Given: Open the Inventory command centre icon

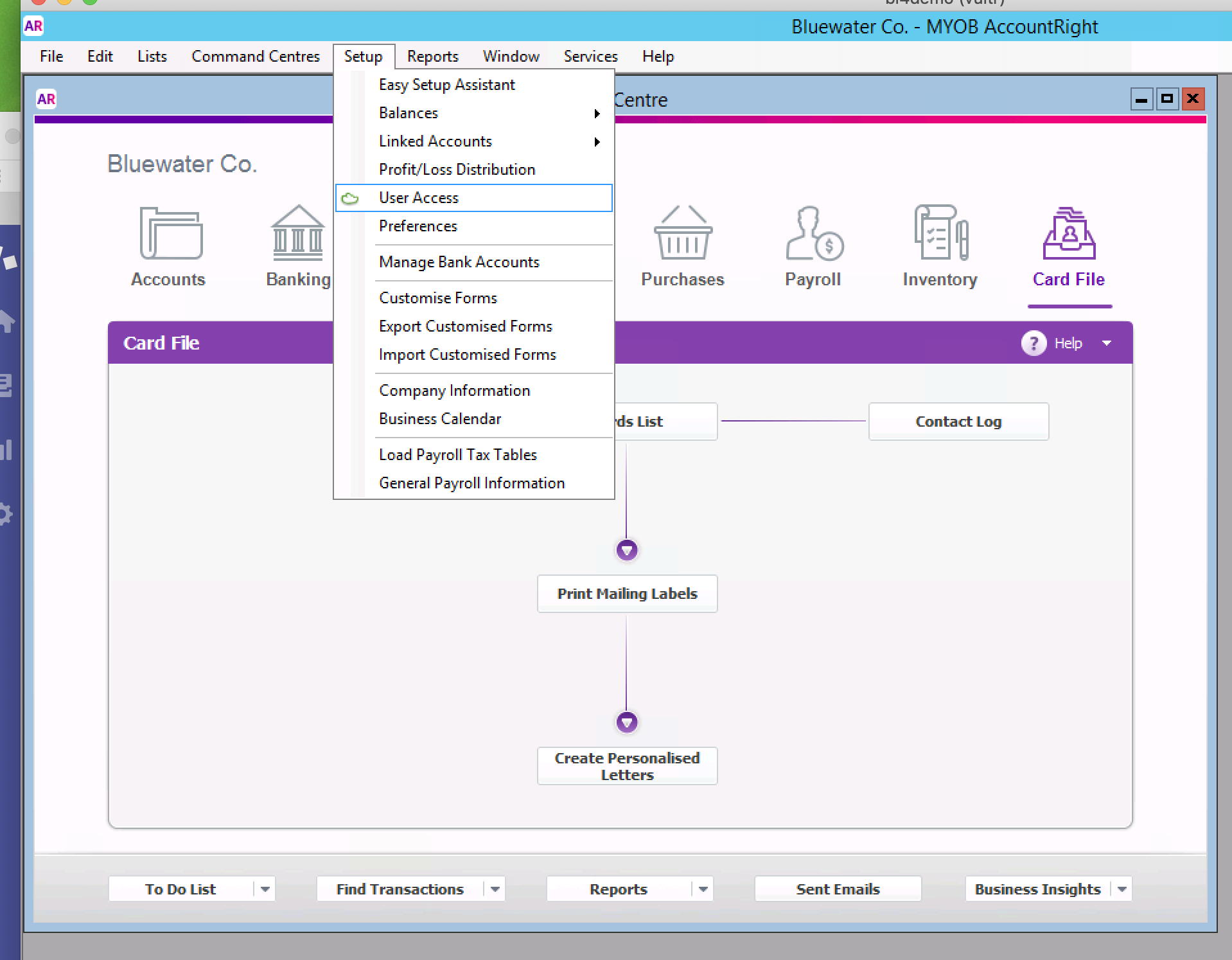Looking at the screenshot, I should [x=941, y=233].
